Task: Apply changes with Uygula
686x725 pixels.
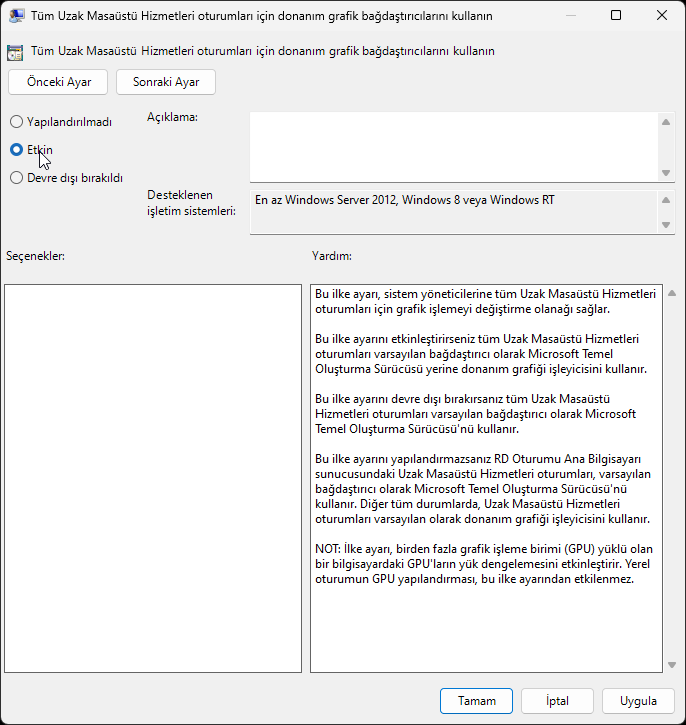Action: coord(638,701)
